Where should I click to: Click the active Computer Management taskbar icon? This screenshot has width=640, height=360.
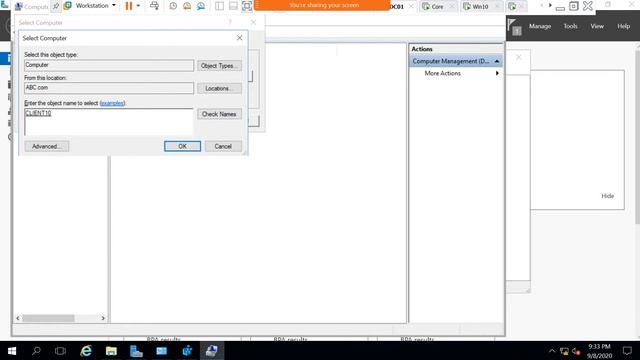211,351
